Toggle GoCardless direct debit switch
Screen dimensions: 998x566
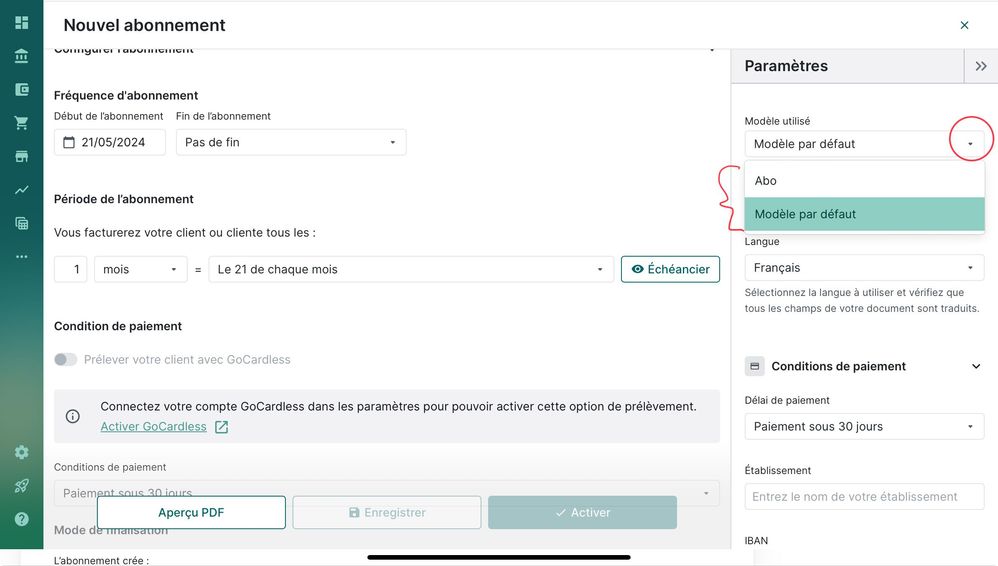click(66, 359)
